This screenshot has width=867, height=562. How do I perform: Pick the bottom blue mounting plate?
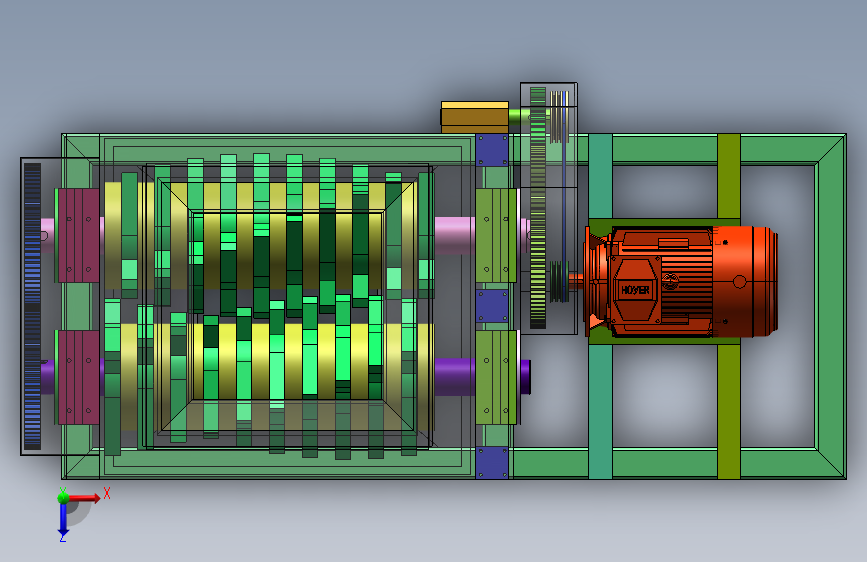tap(492, 463)
